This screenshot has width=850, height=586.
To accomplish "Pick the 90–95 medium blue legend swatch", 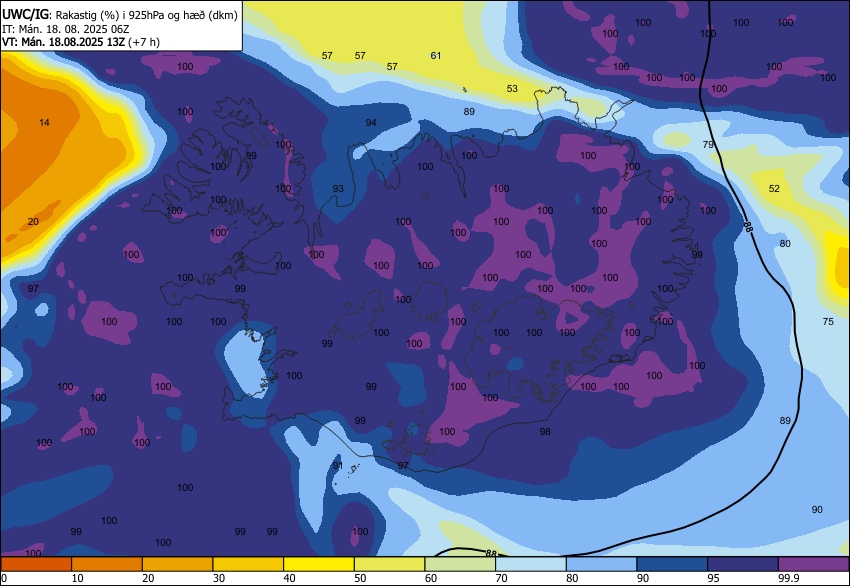I will [x=672, y=564].
